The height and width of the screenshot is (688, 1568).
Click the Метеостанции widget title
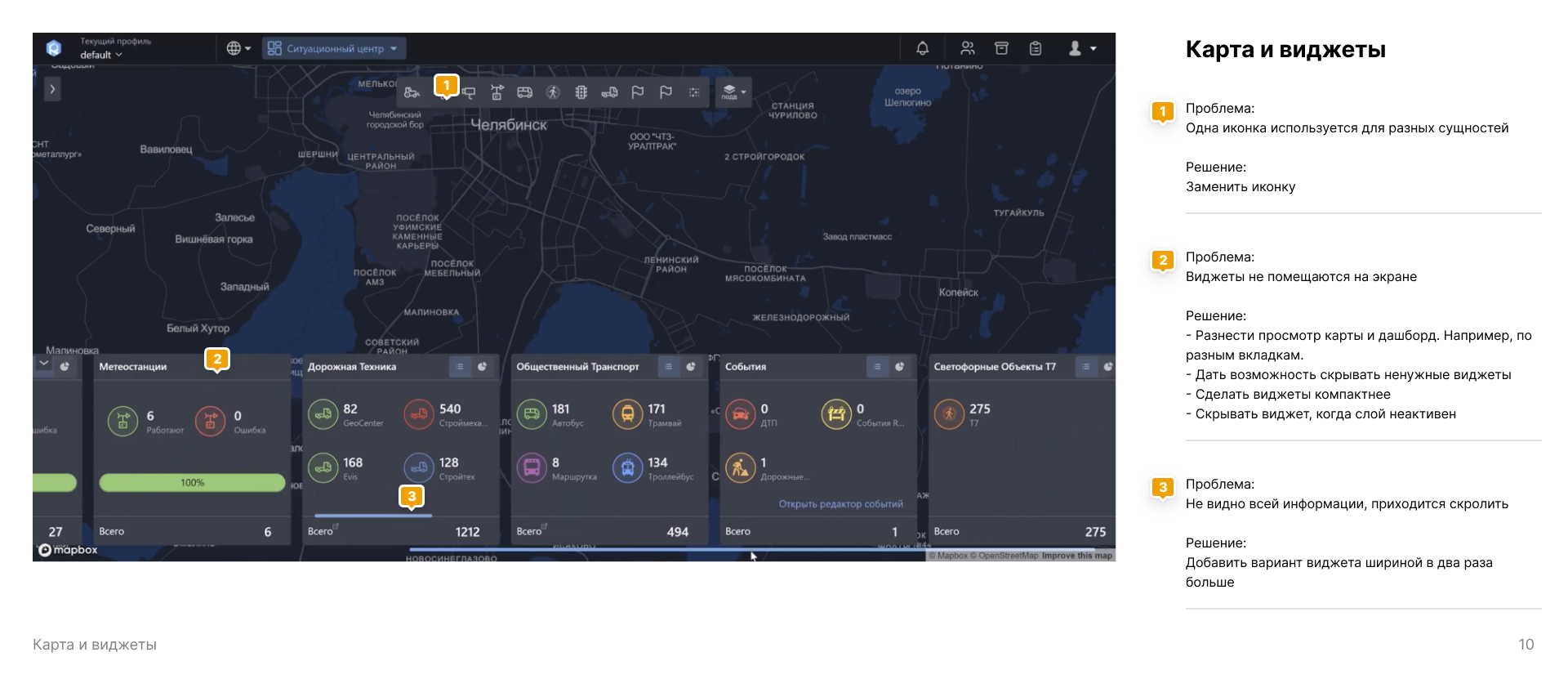pos(133,367)
